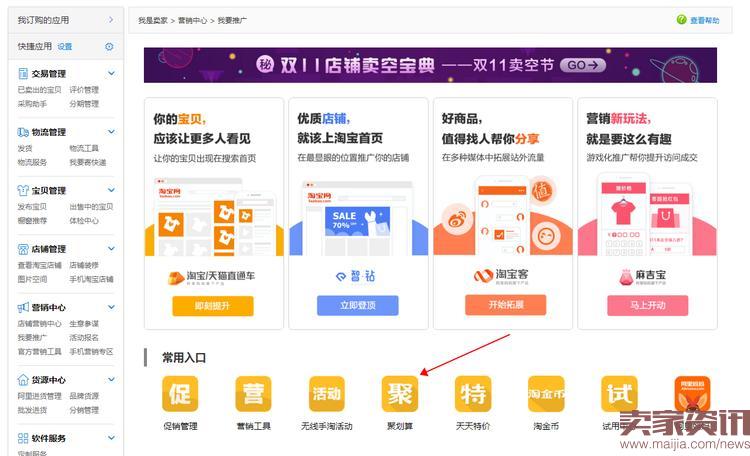This screenshot has width=750, height=456.
Task: Click the 宝贝管理 shirt icon
Action: tap(23, 190)
